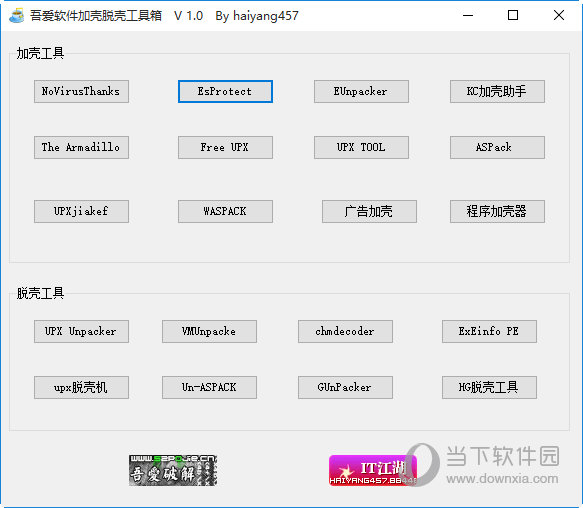
Task: Open the upx脱壳机 tool
Action: [x=81, y=388]
